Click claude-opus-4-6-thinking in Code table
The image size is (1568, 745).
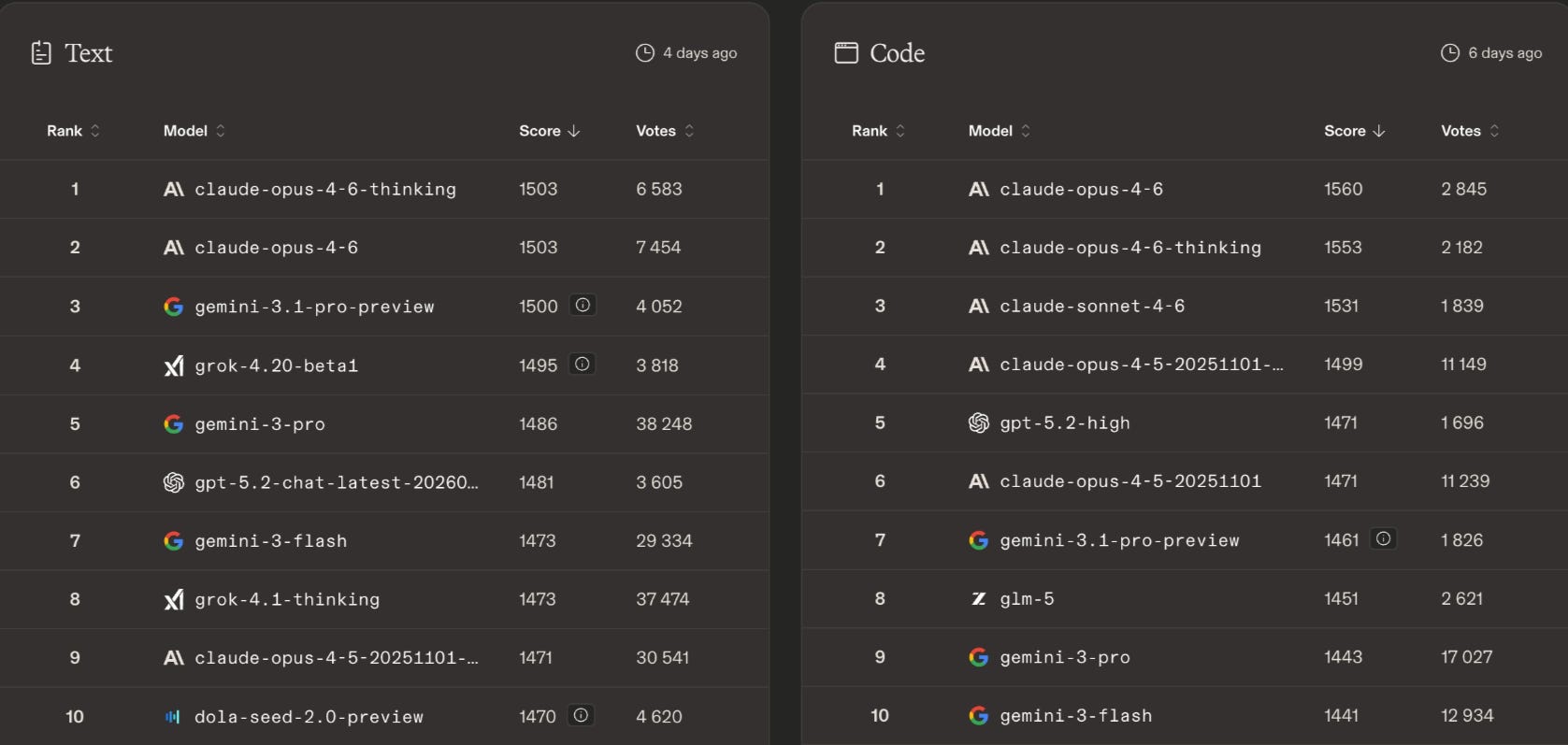click(1130, 248)
